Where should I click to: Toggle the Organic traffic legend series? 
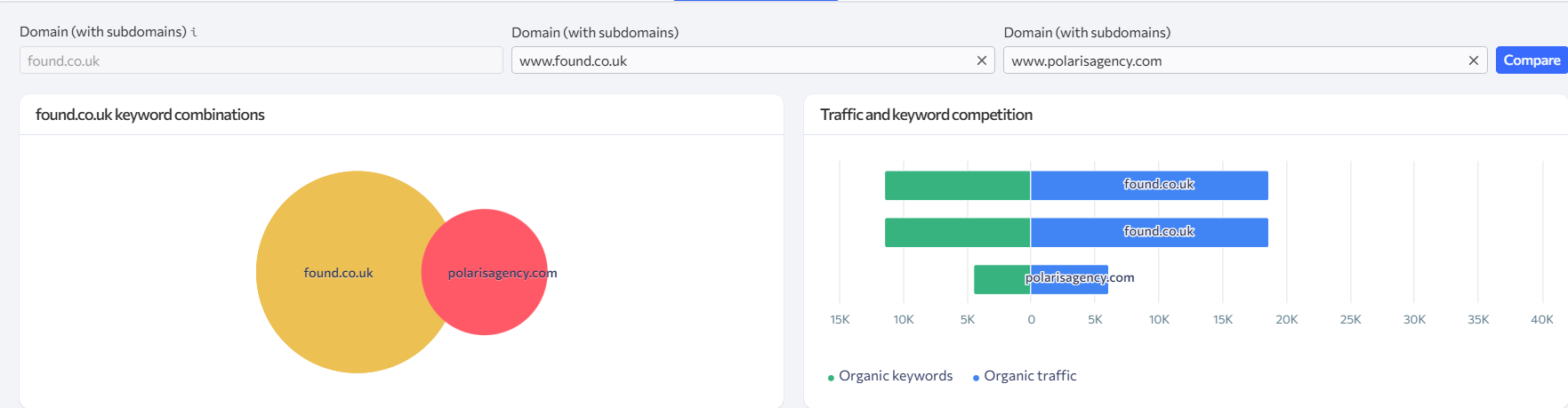[1029, 376]
